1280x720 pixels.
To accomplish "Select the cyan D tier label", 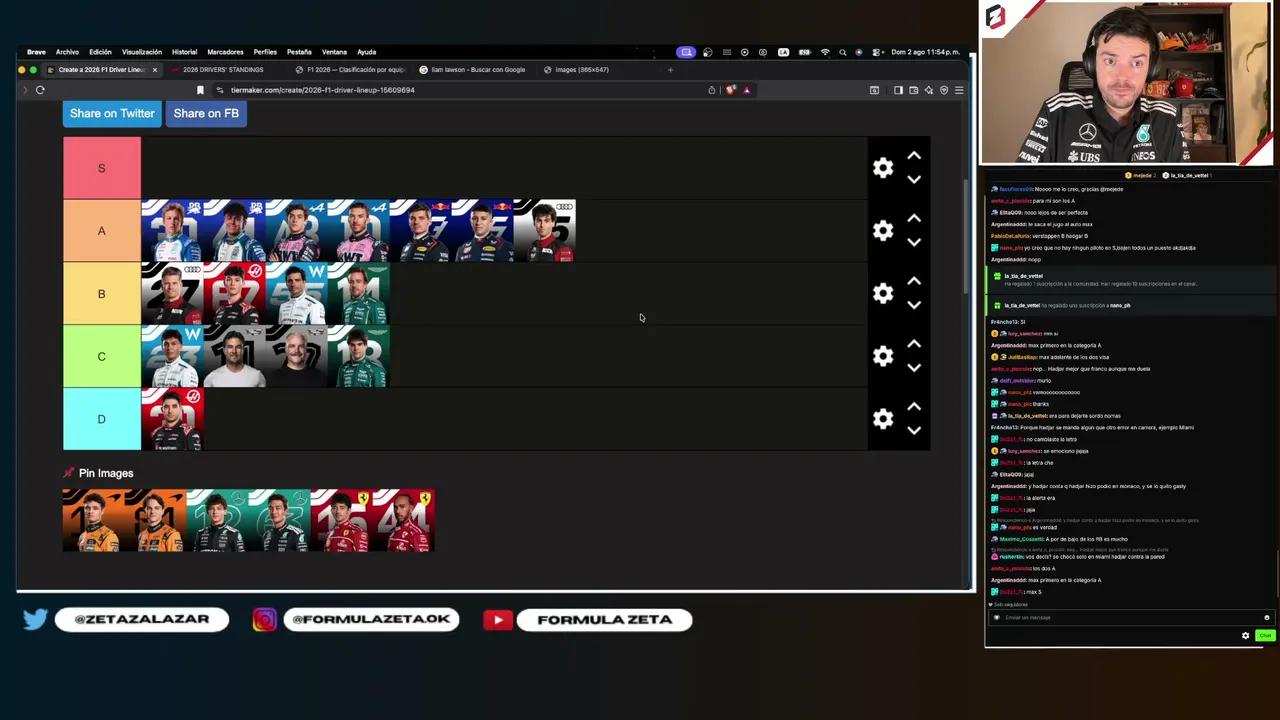I will pos(101,419).
